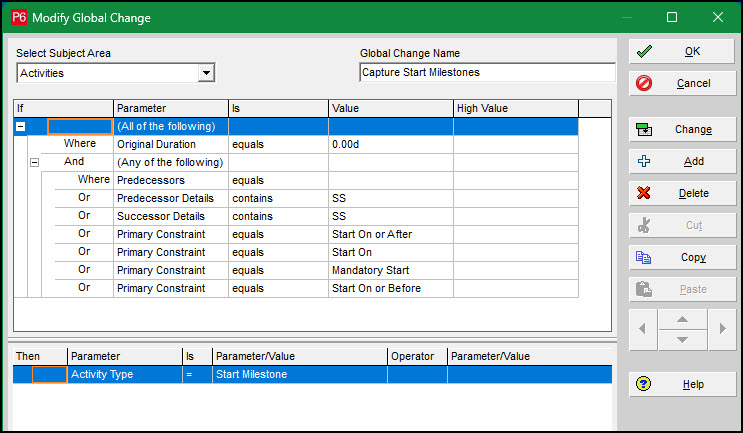Select the Predecessors parameter row
The height and width of the screenshot is (433, 743).
click(171, 180)
